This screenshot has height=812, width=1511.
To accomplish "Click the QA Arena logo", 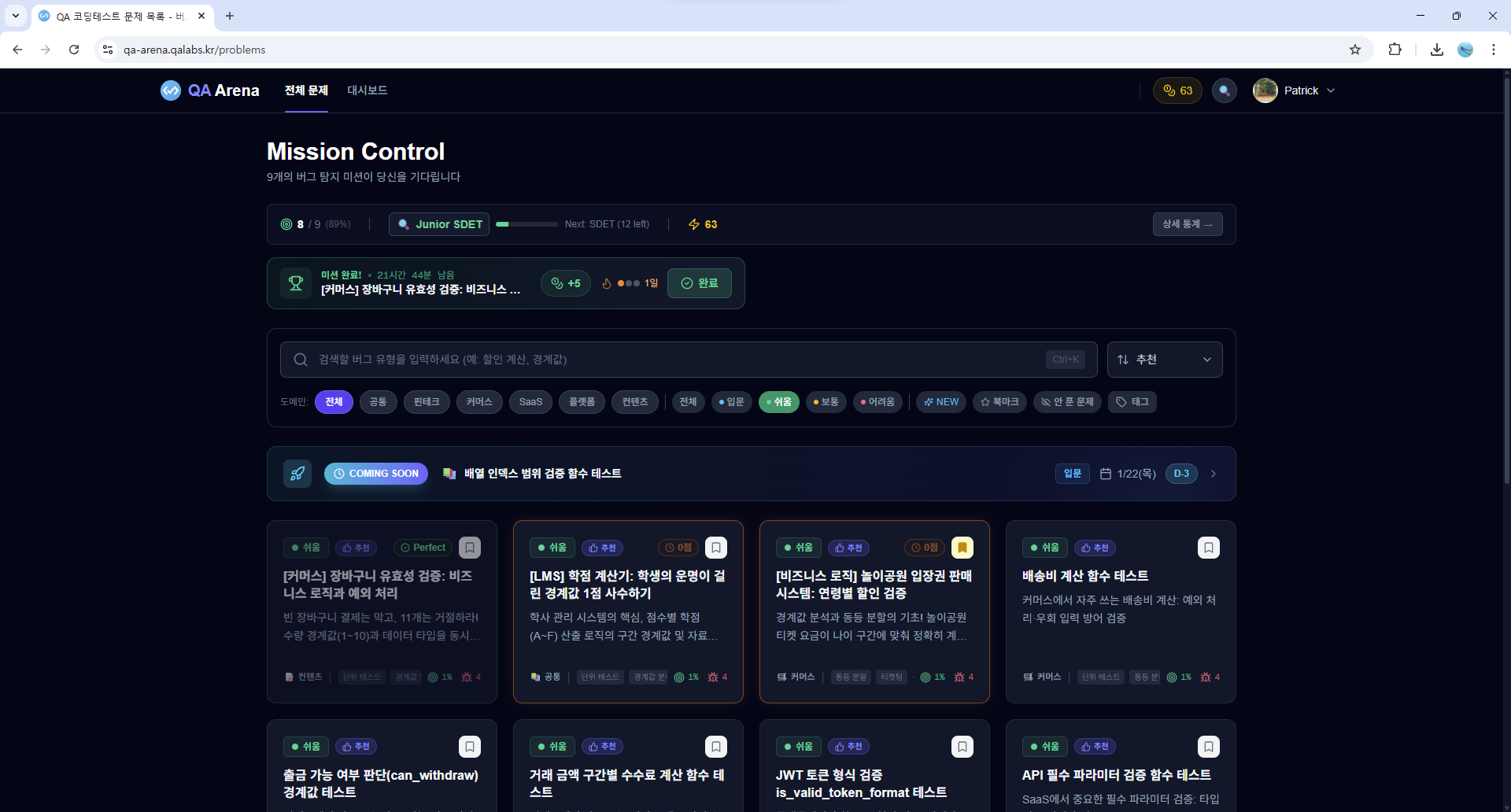I will coord(209,90).
